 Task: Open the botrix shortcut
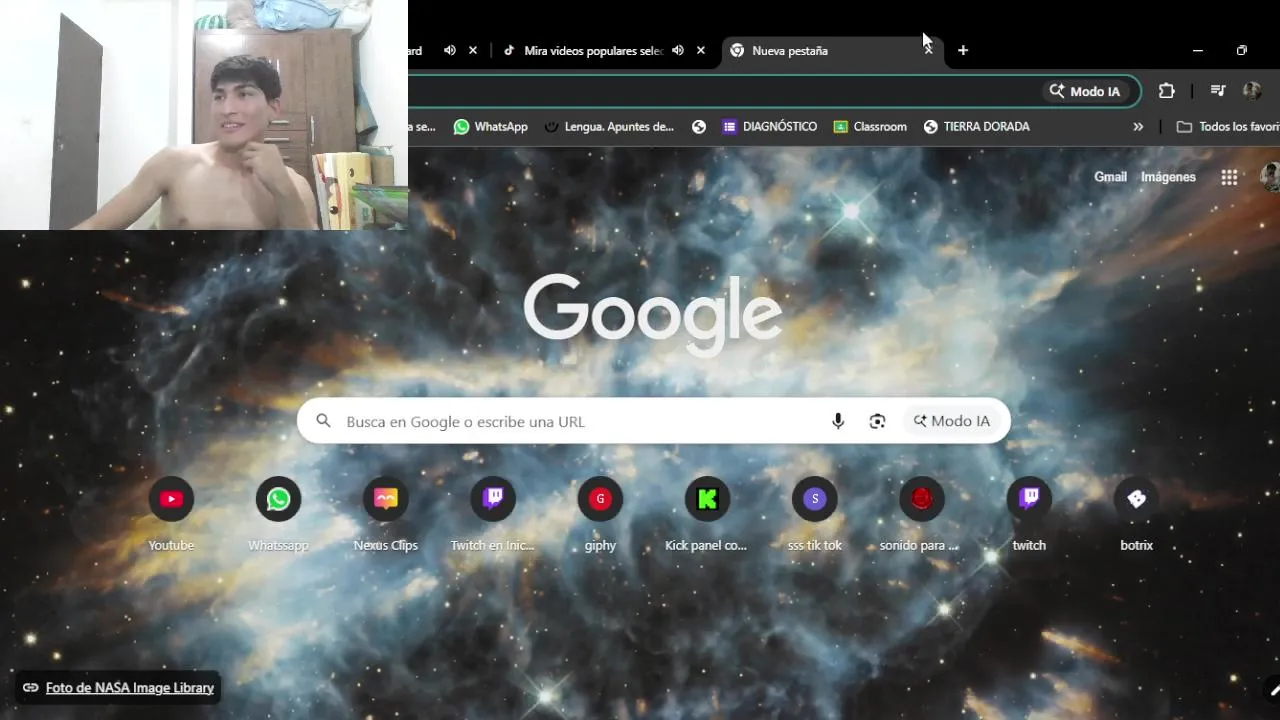coord(1136,499)
